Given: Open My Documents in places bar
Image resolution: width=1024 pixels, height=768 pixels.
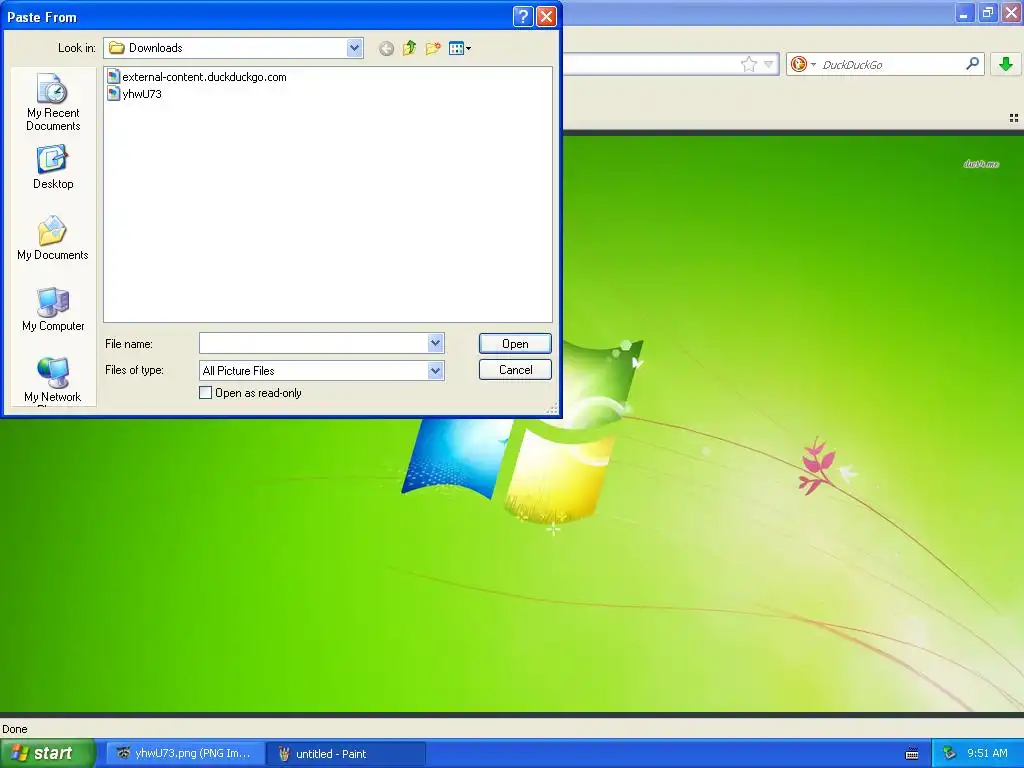Looking at the screenshot, I should (53, 238).
